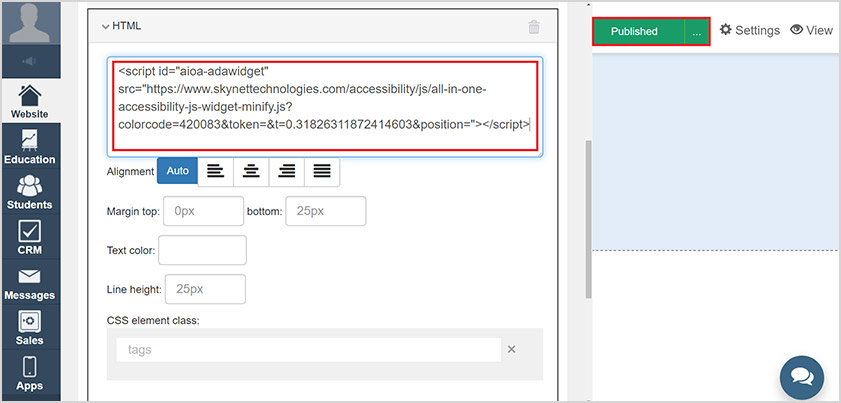This screenshot has height=403, width=841.
Task: Go to Students in the sidebar
Action: click(30, 191)
